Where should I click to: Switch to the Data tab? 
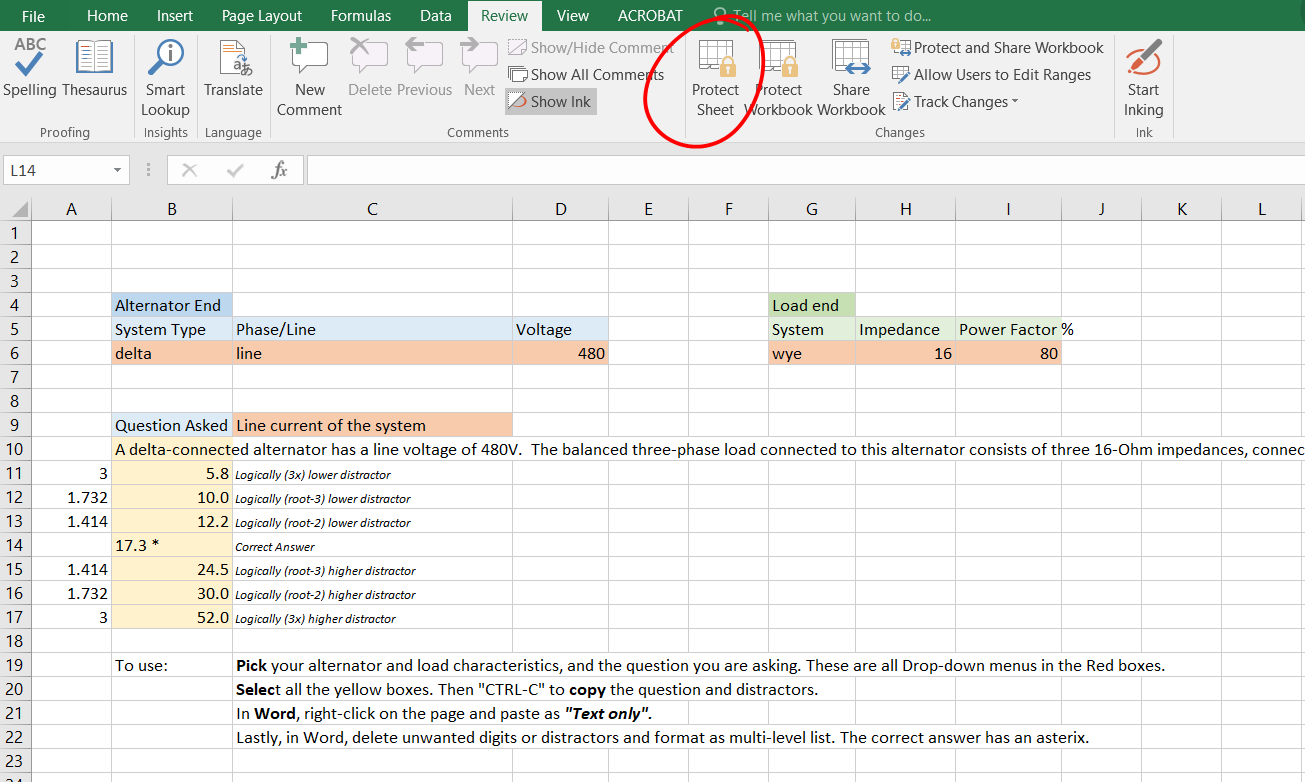click(x=435, y=16)
